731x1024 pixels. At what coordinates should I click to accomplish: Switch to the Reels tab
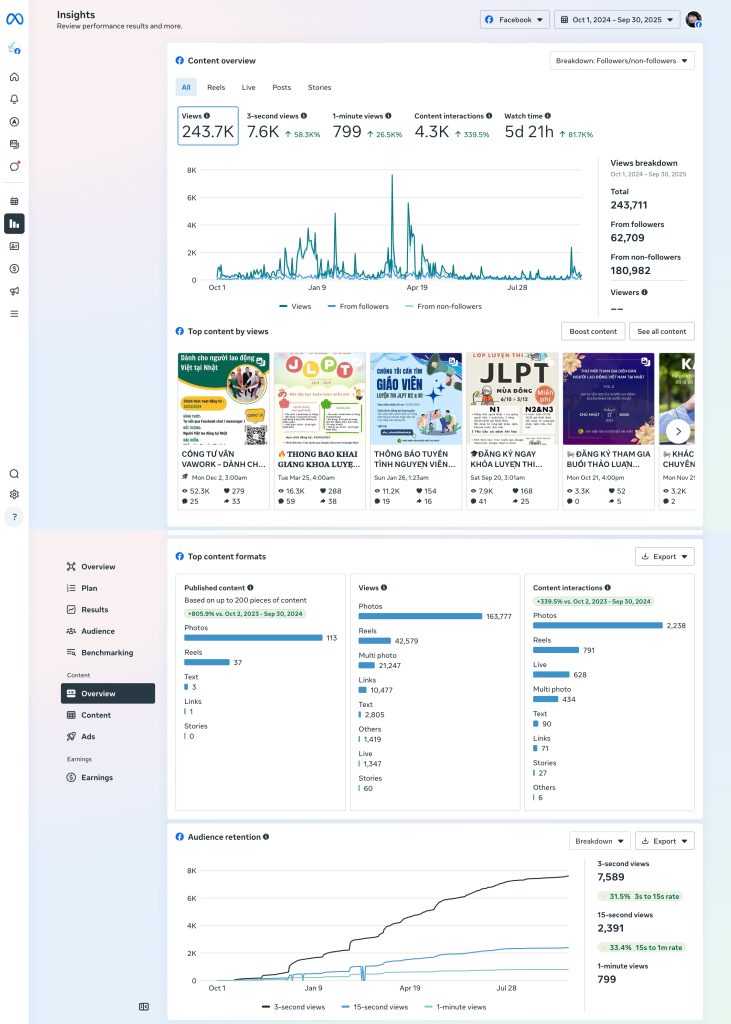tap(216, 88)
